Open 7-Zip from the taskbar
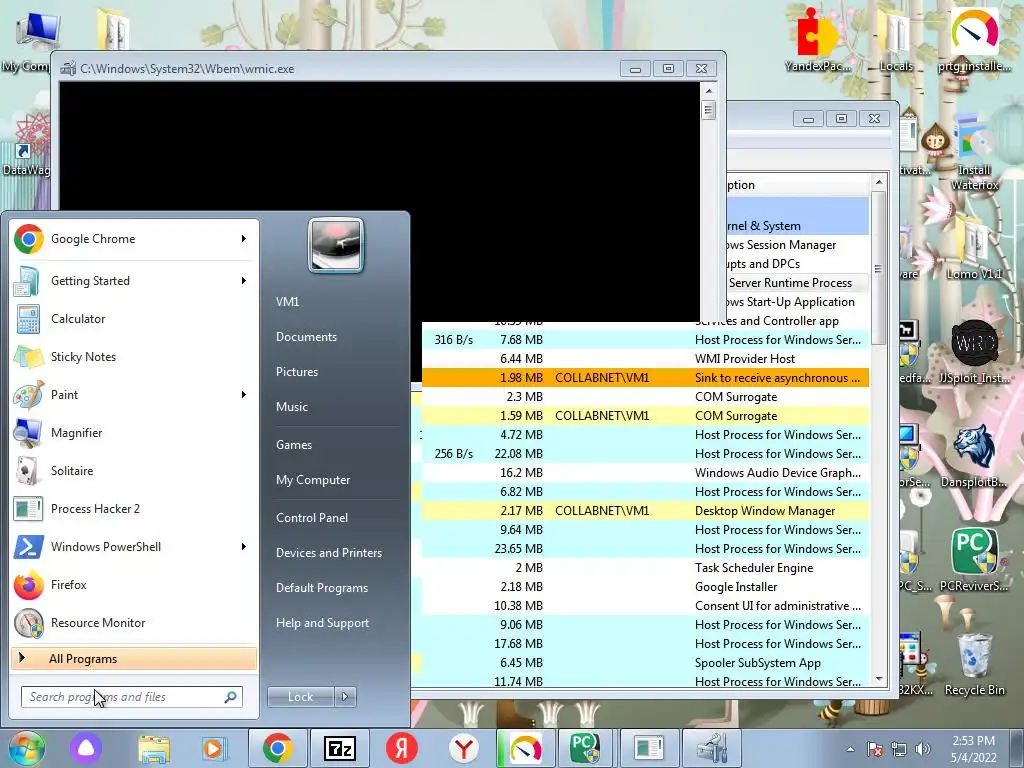 coord(340,748)
